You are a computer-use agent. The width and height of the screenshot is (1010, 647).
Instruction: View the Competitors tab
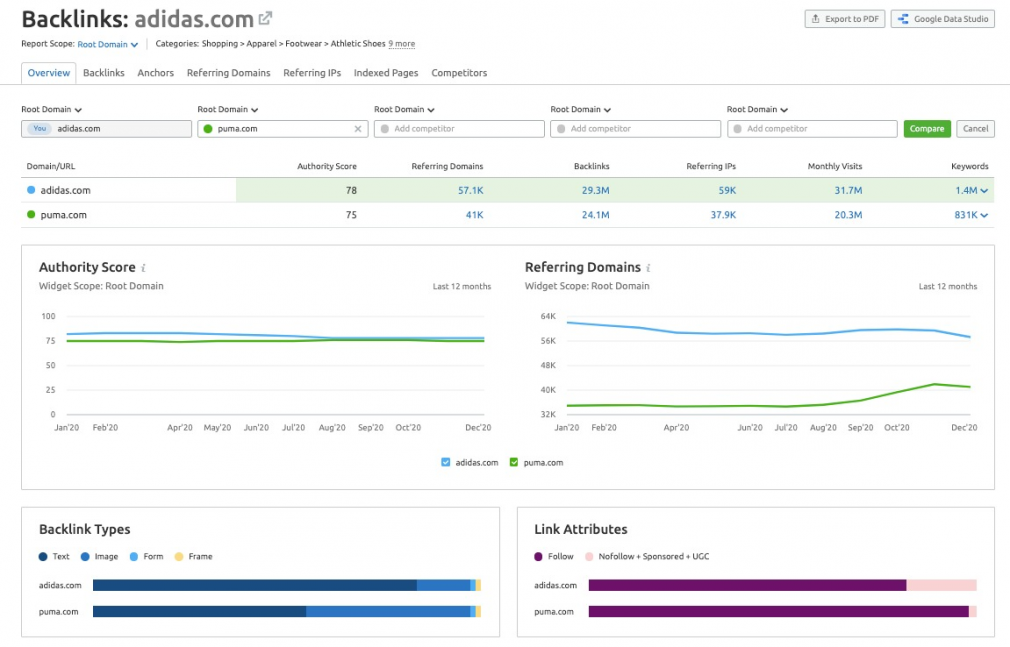(459, 73)
